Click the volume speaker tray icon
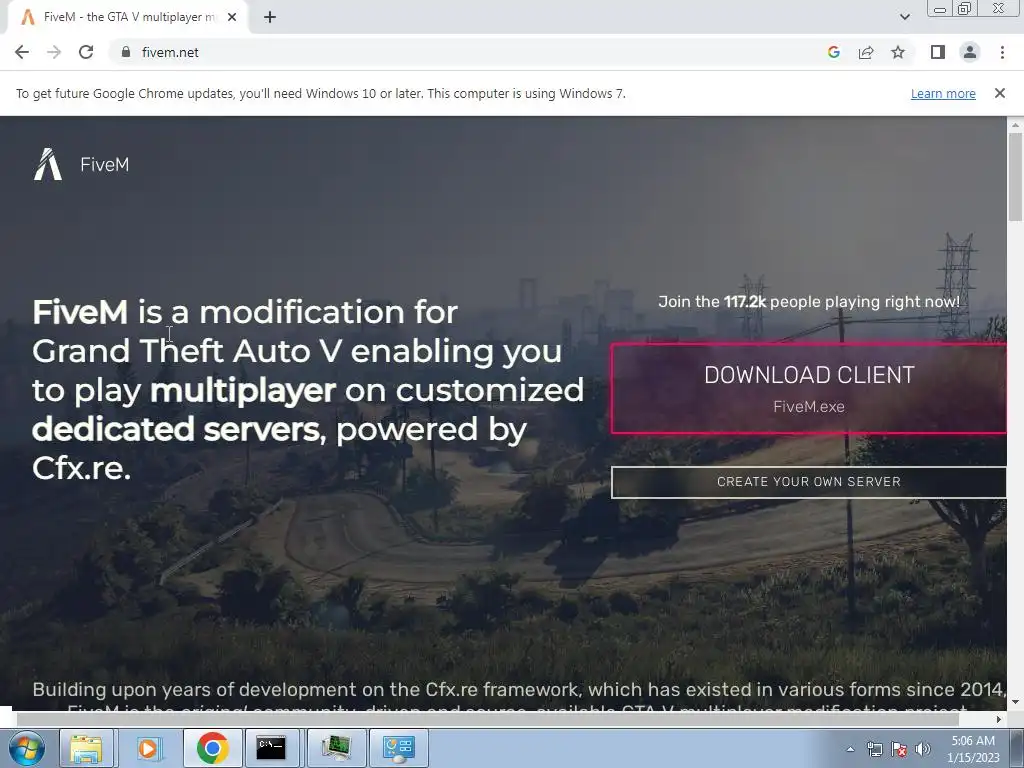Image resolution: width=1024 pixels, height=768 pixels. (923, 749)
